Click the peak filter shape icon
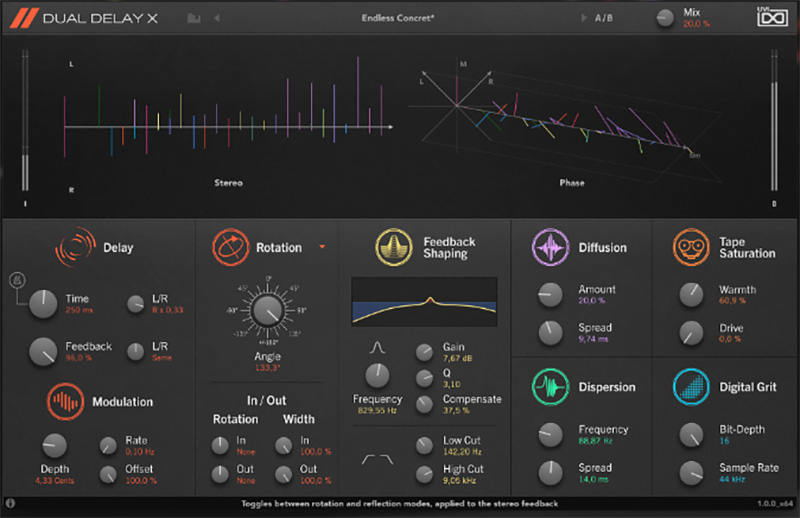 377,348
